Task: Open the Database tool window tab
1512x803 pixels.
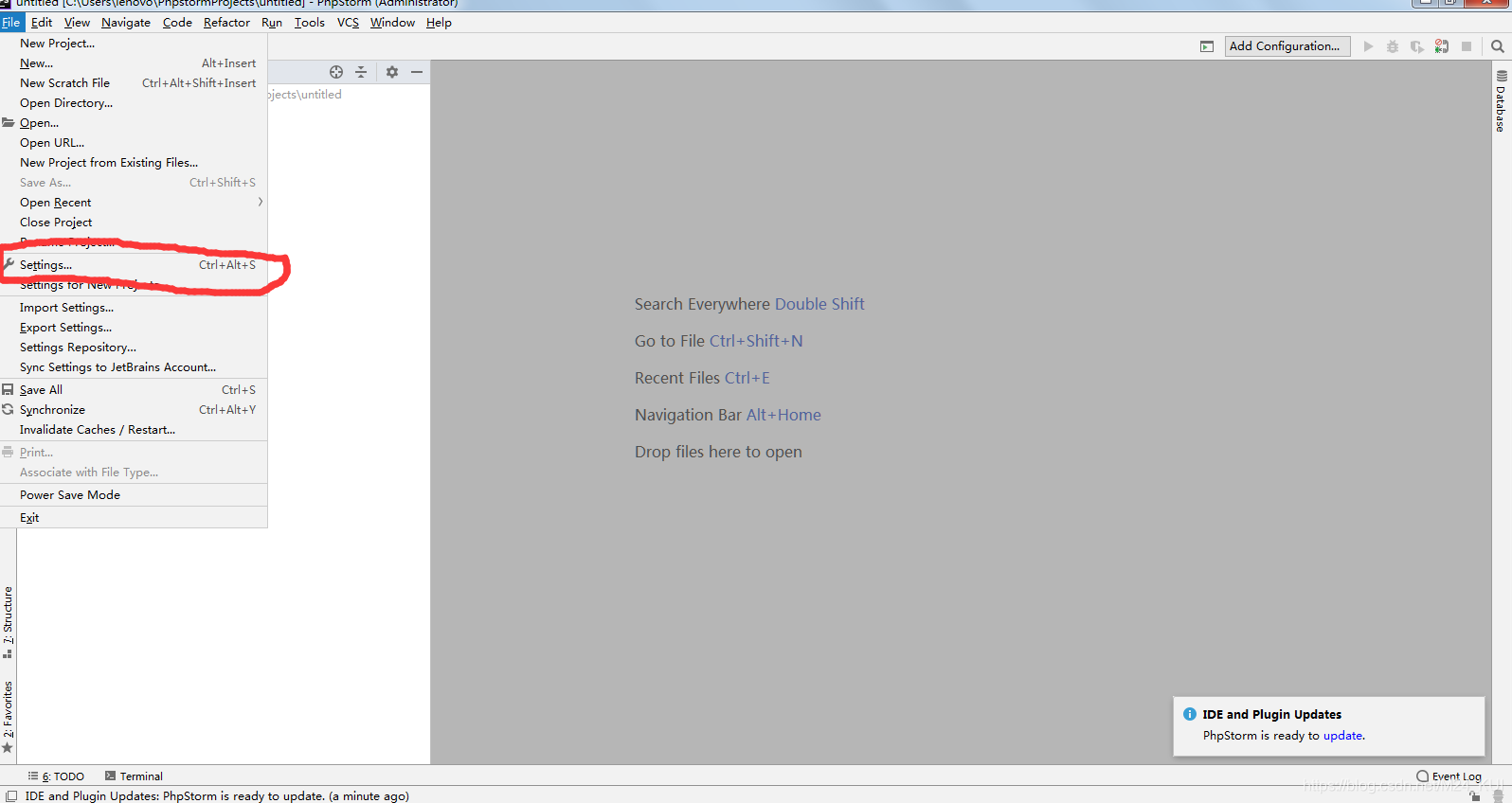Action: click(x=1502, y=100)
